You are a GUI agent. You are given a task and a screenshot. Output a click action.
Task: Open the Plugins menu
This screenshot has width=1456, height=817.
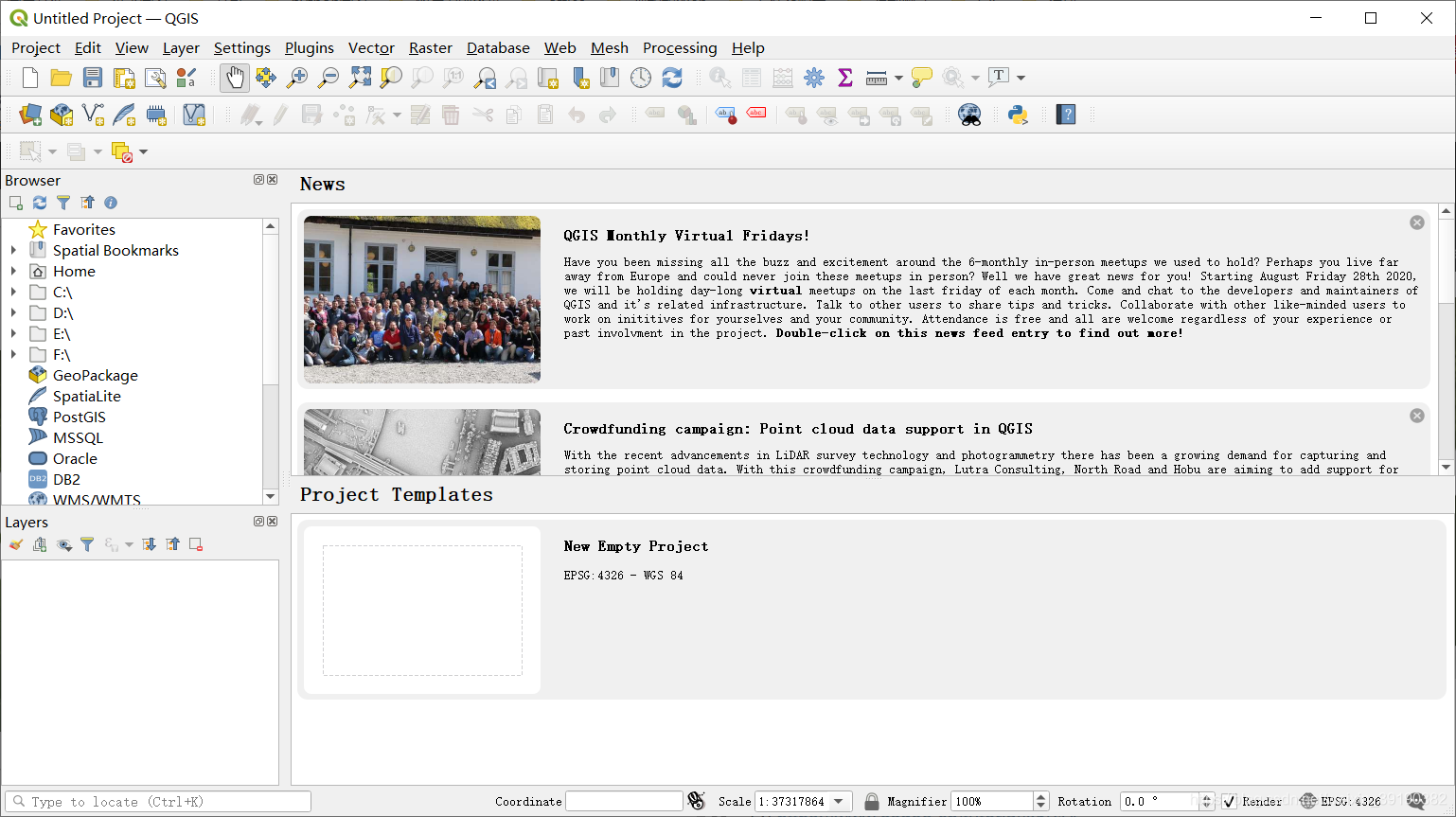point(310,48)
